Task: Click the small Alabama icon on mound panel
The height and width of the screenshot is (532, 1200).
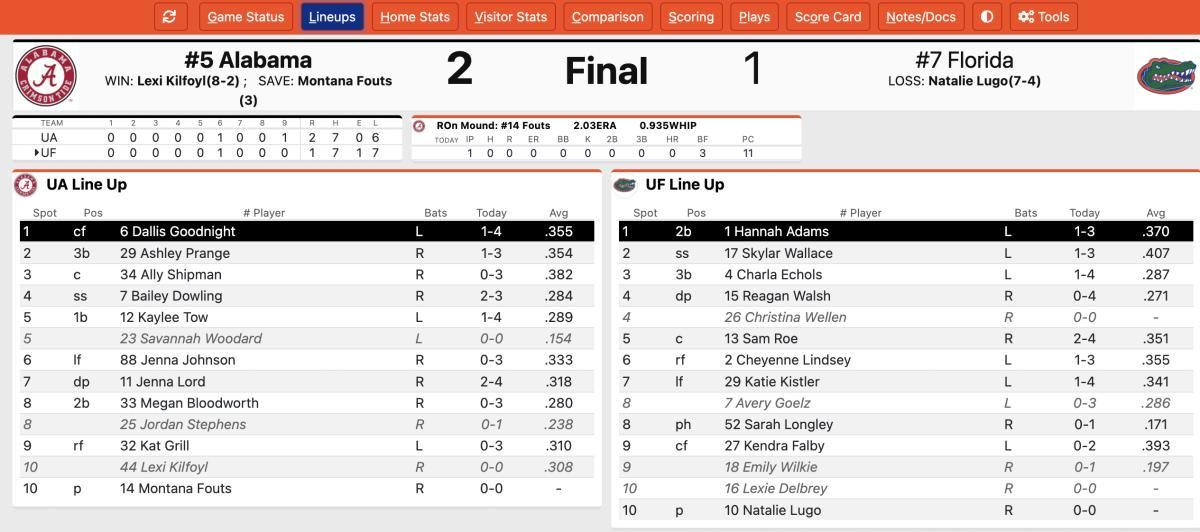Action: [x=419, y=126]
